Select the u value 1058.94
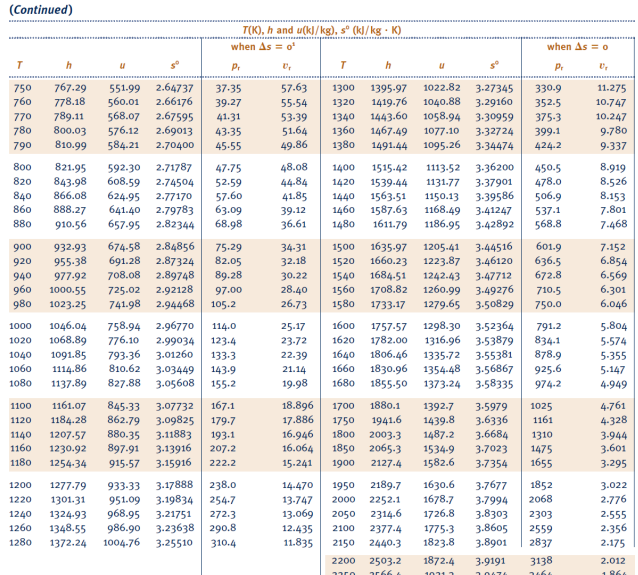The image size is (638, 575). (x=442, y=116)
